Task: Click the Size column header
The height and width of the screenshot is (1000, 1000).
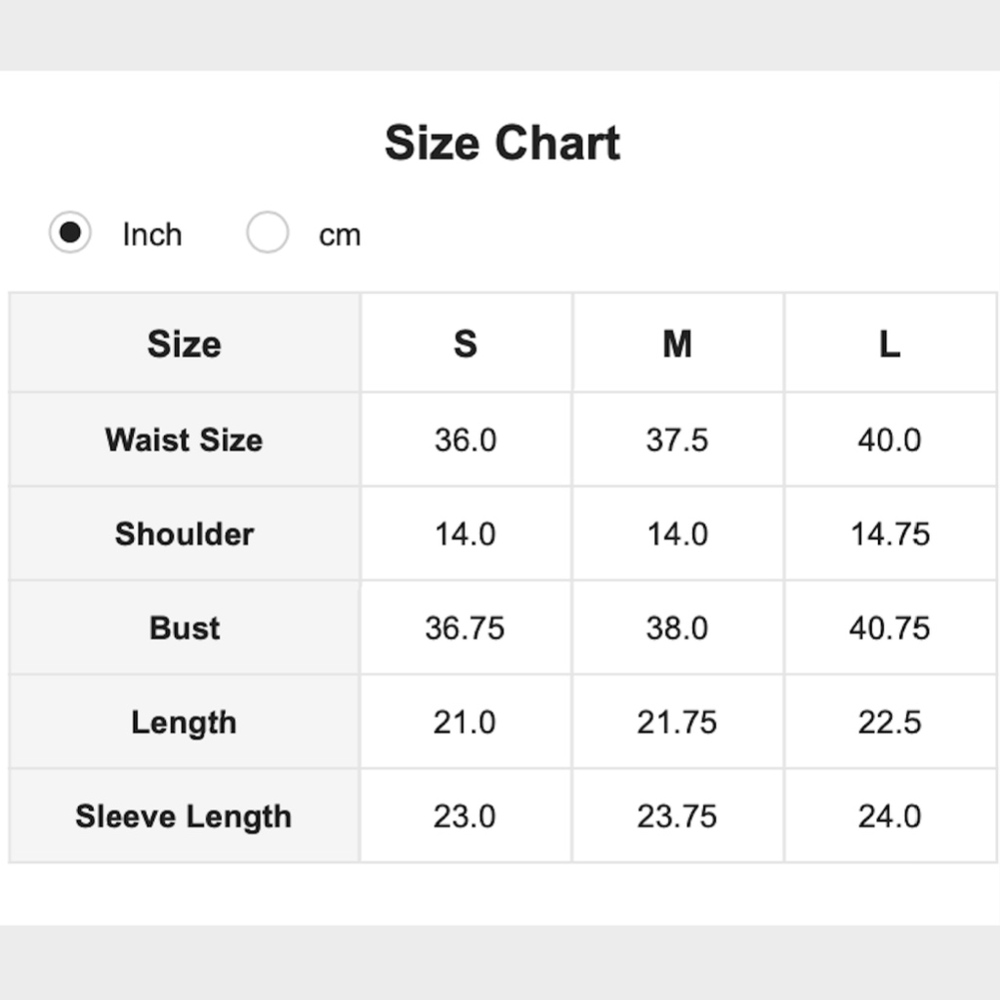Action: click(x=184, y=344)
